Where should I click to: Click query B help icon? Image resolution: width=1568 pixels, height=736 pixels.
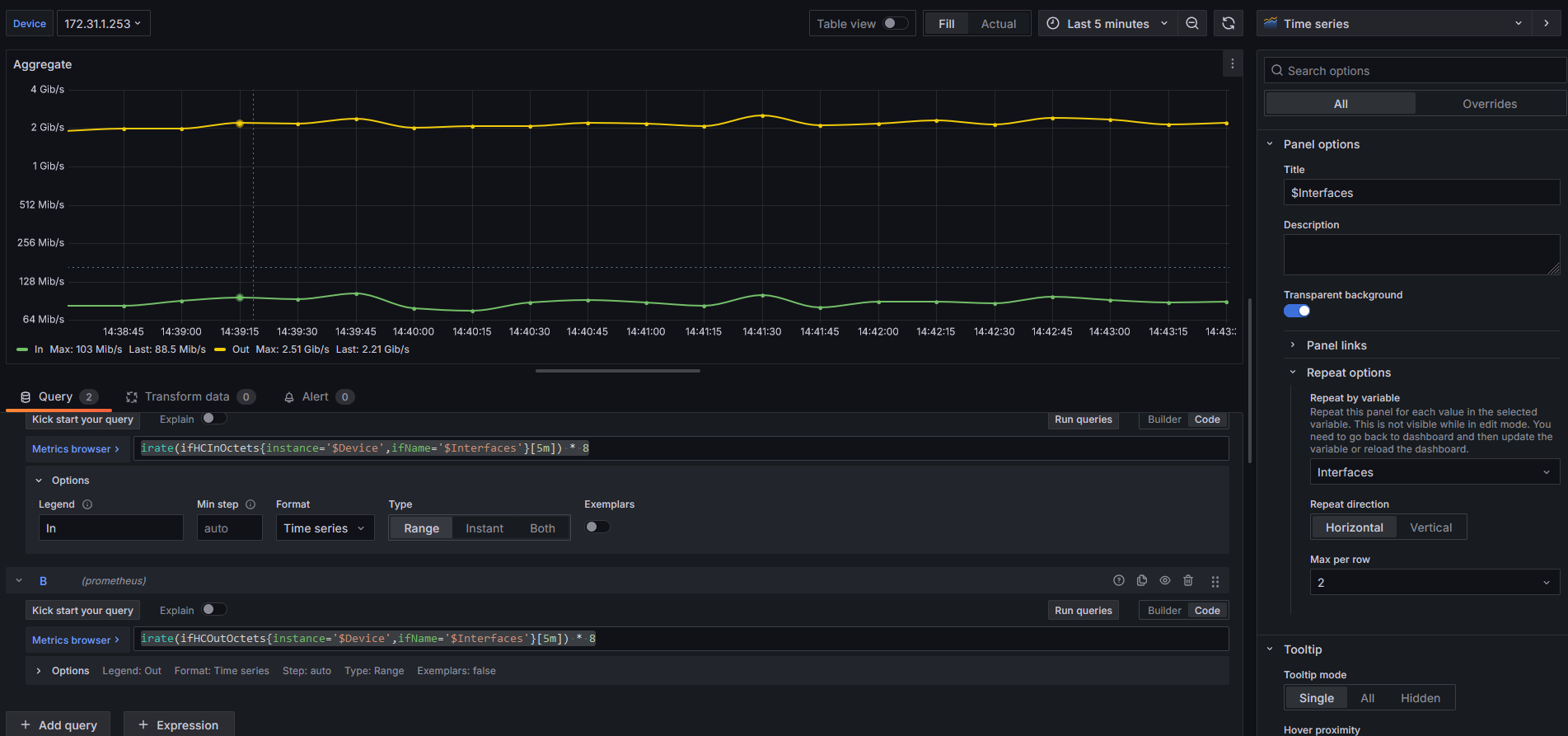1119,580
